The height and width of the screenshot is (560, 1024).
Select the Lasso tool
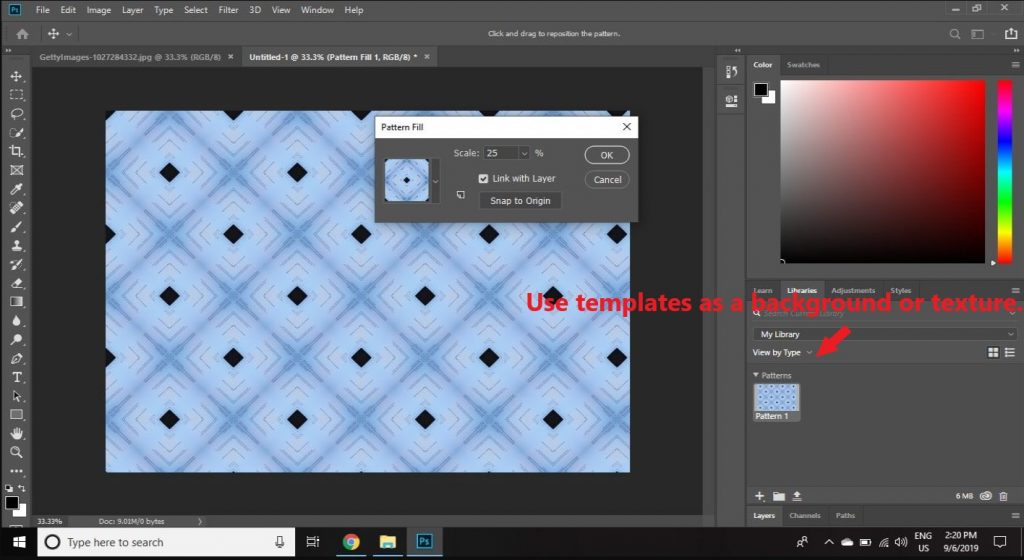click(x=16, y=114)
